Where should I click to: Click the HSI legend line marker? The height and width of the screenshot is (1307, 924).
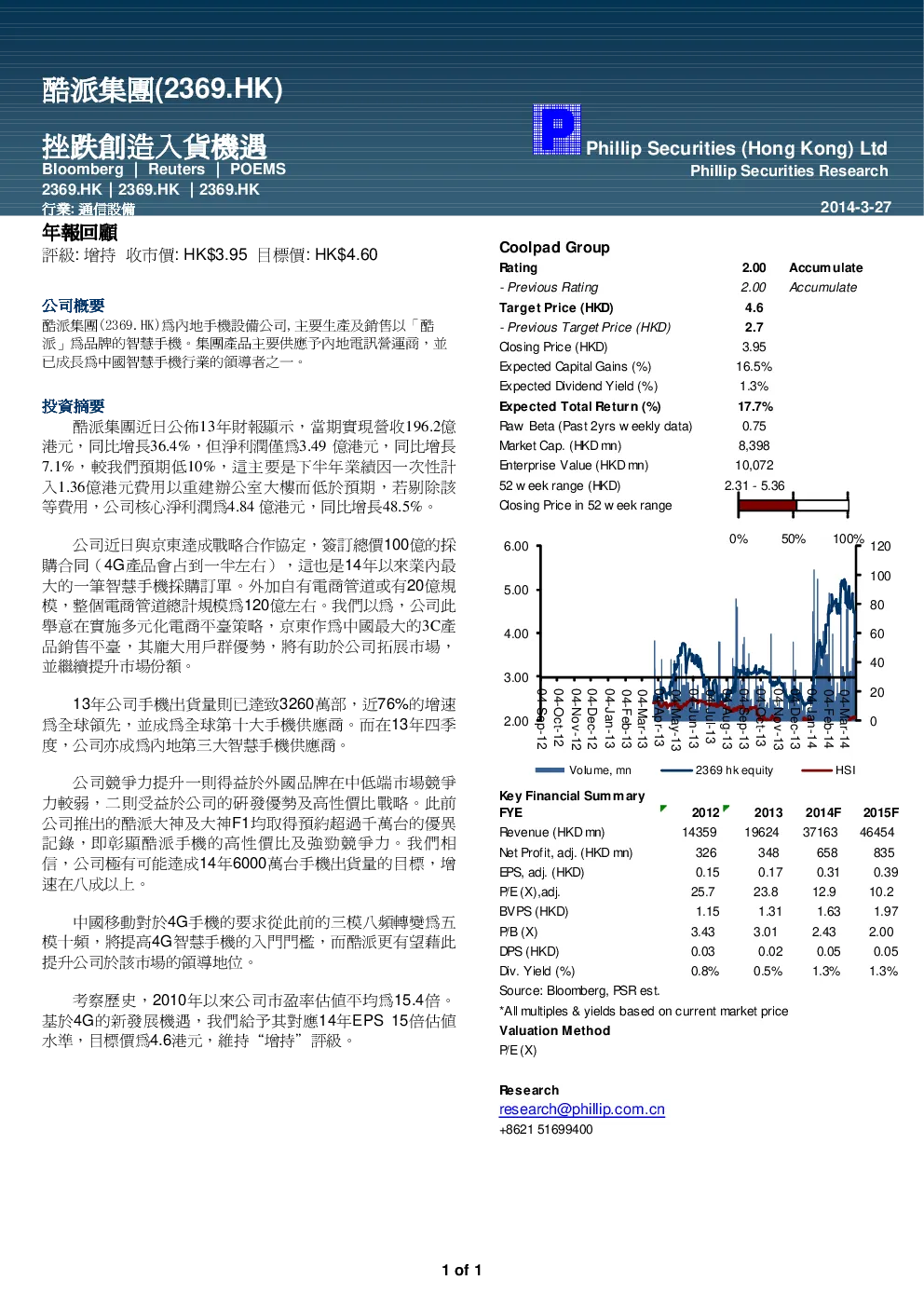pos(817,770)
